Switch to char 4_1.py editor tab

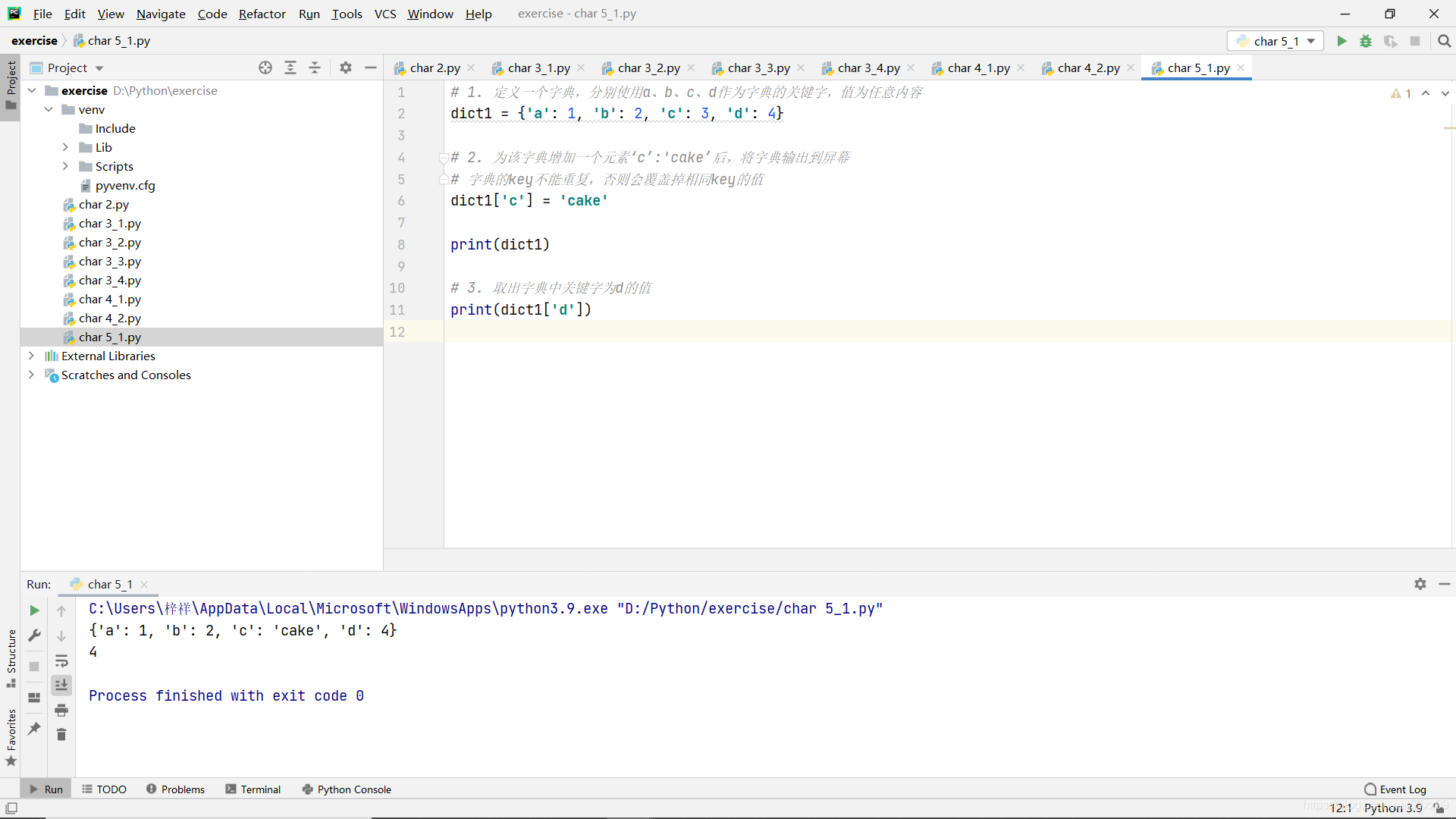click(978, 67)
